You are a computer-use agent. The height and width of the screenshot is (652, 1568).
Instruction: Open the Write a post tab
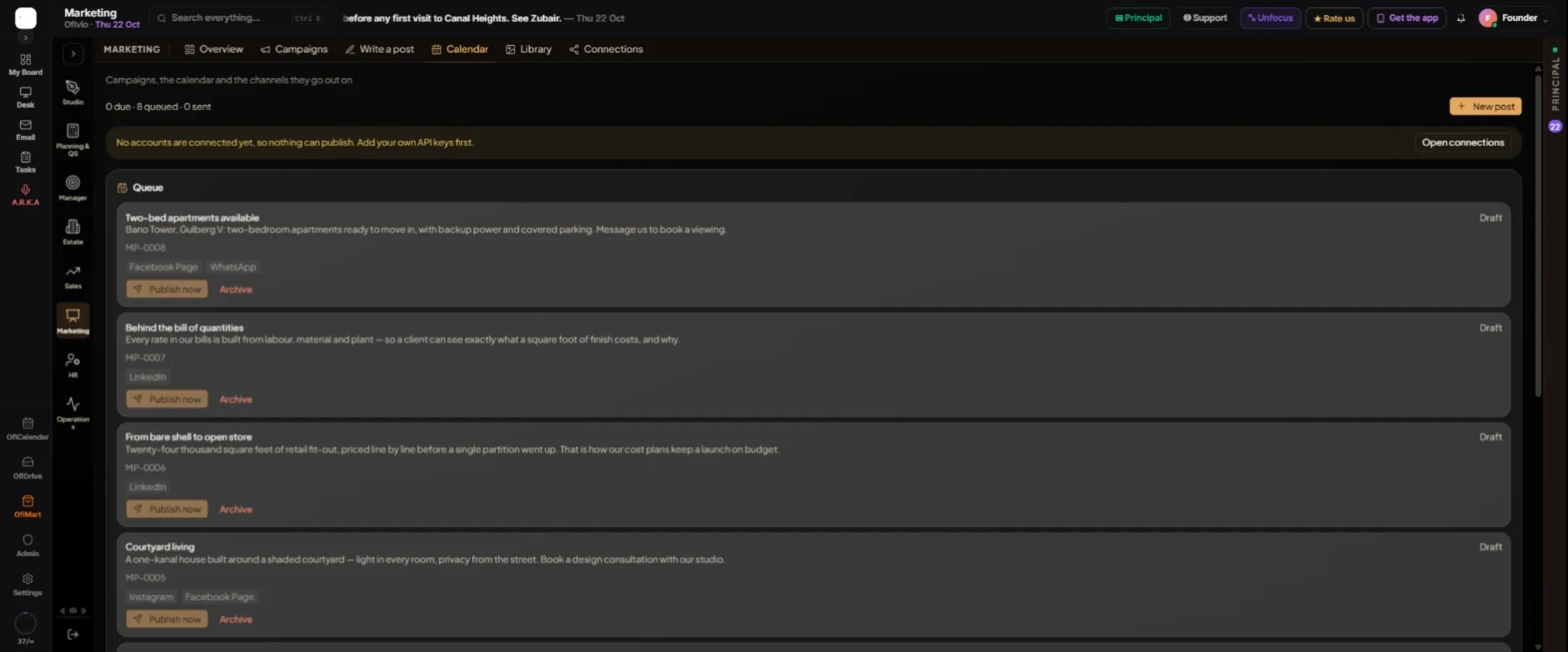click(380, 49)
